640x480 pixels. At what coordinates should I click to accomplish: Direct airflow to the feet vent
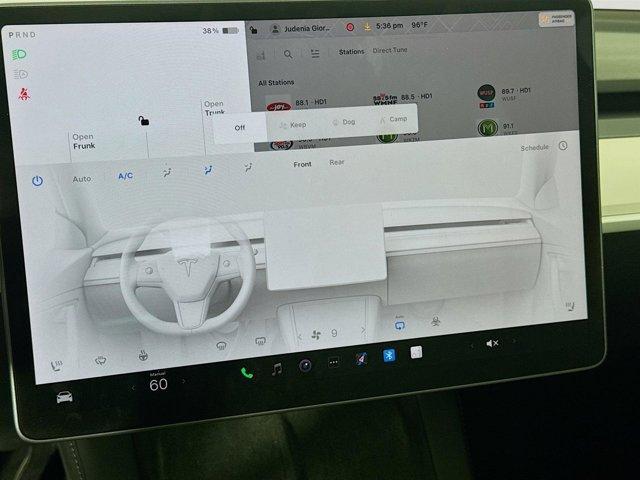(x=248, y=167)
